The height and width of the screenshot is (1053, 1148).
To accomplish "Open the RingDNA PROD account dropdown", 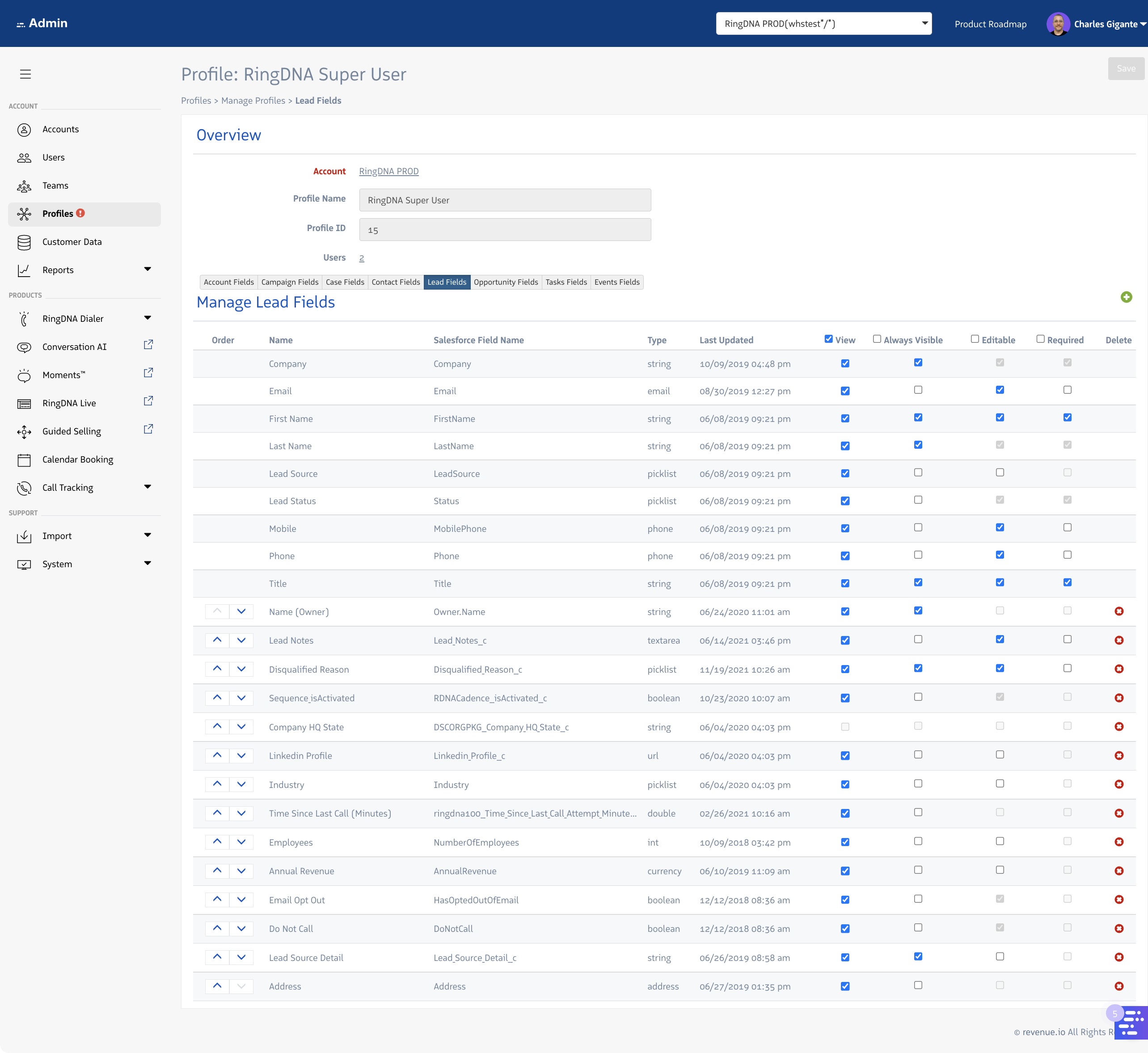I will pyautogui.click(x=823, y=24).
